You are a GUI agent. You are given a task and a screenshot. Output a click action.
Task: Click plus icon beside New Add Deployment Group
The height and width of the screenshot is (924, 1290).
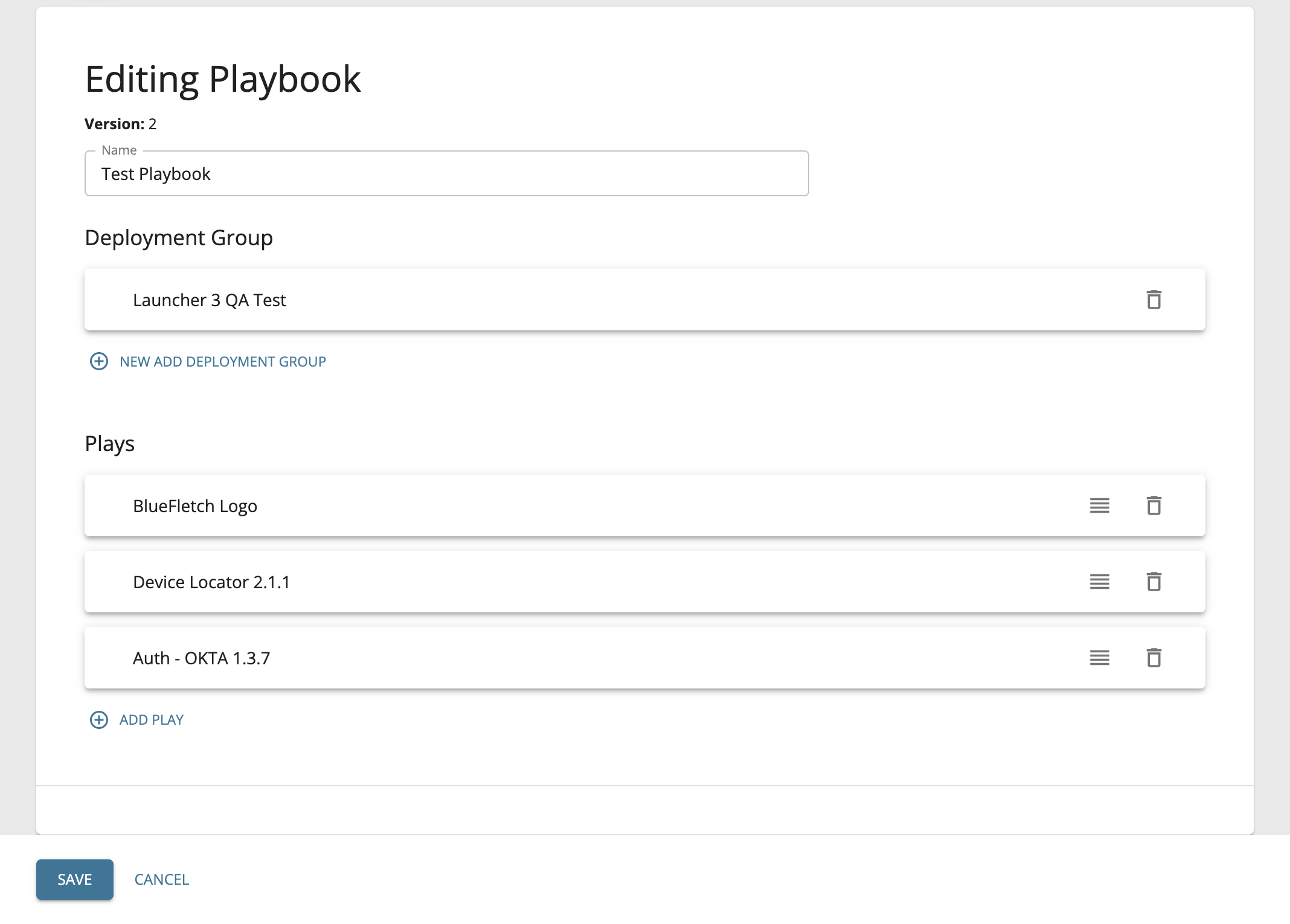99,361
